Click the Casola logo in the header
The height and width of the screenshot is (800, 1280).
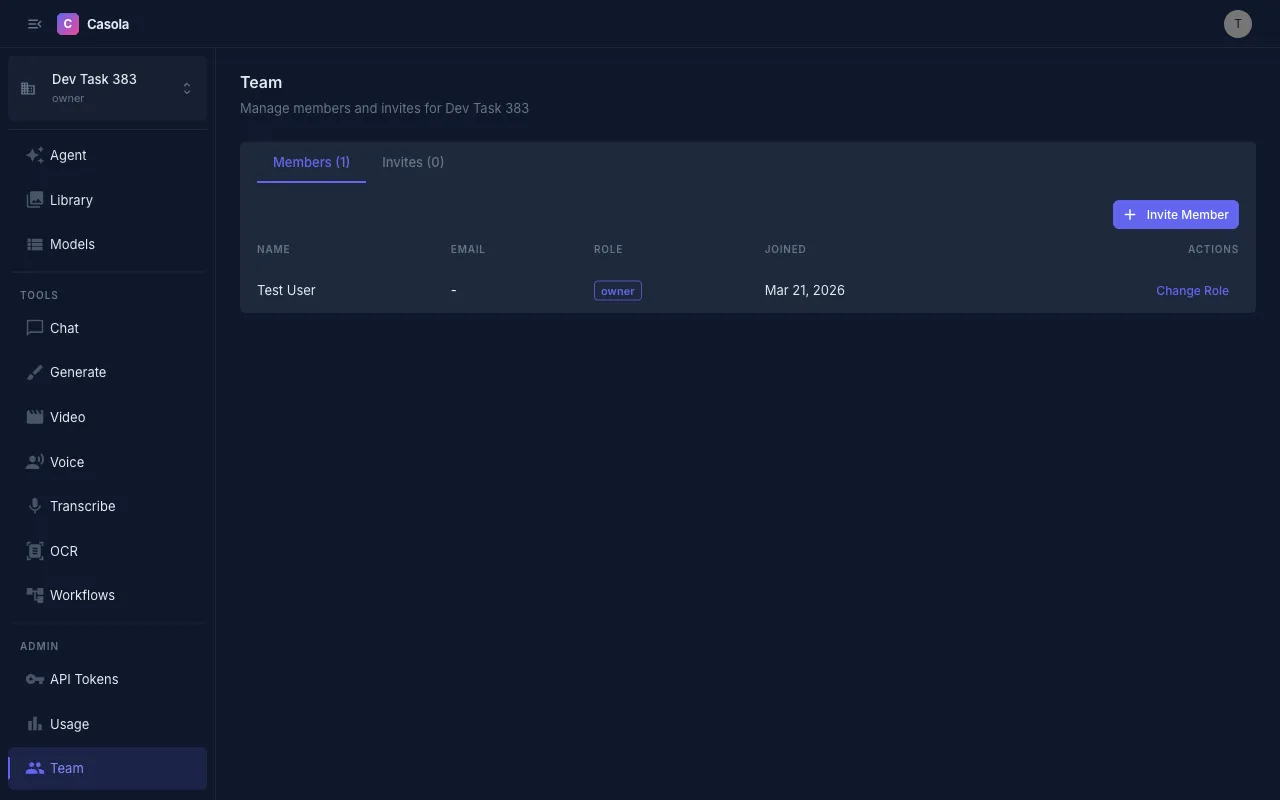pyautogui.click(x=93, y=23)
